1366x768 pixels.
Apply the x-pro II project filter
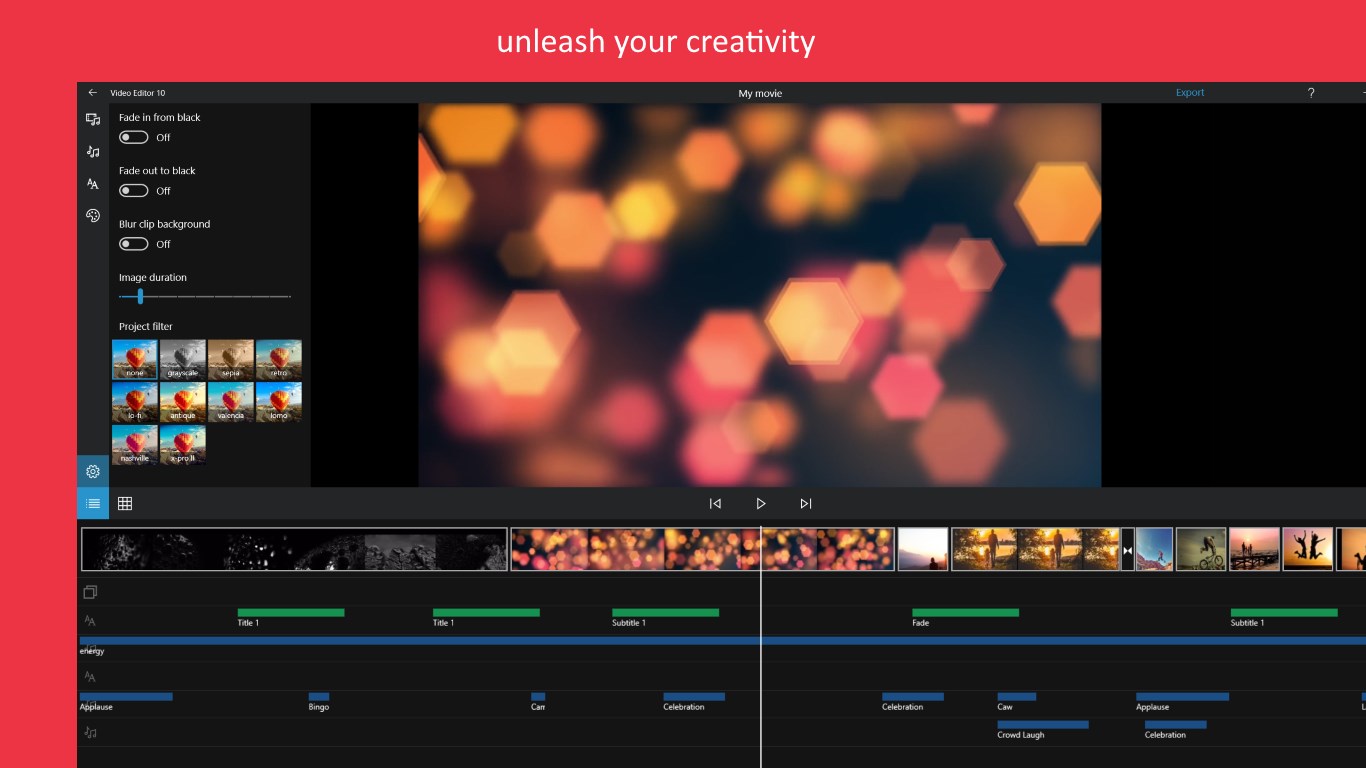[x=183, y=445]
